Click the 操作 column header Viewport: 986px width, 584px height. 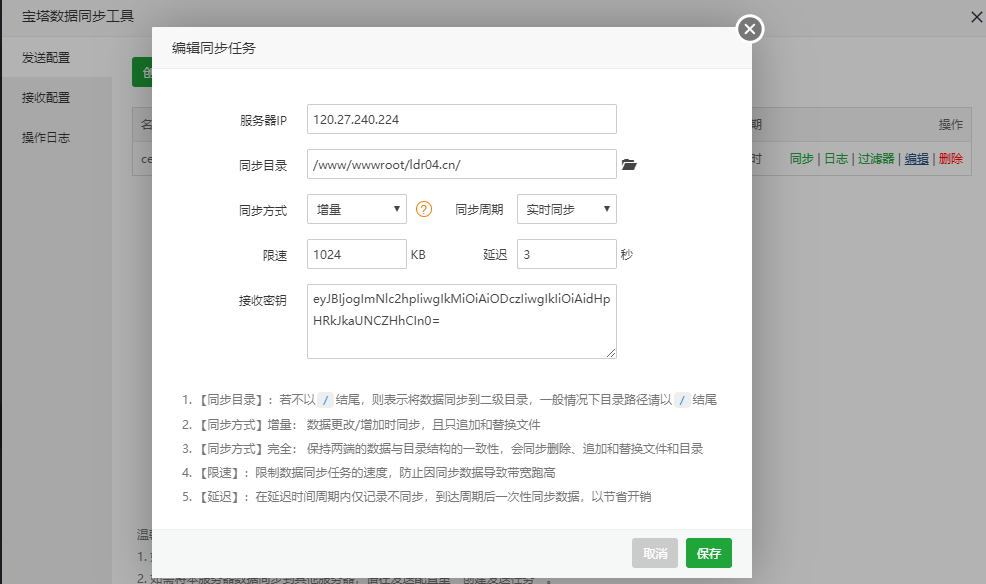click(951, 124)
